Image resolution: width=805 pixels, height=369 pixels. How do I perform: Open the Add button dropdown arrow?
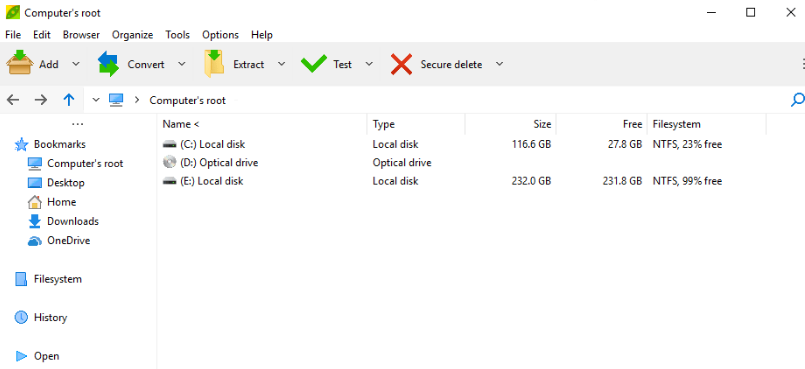76,64
